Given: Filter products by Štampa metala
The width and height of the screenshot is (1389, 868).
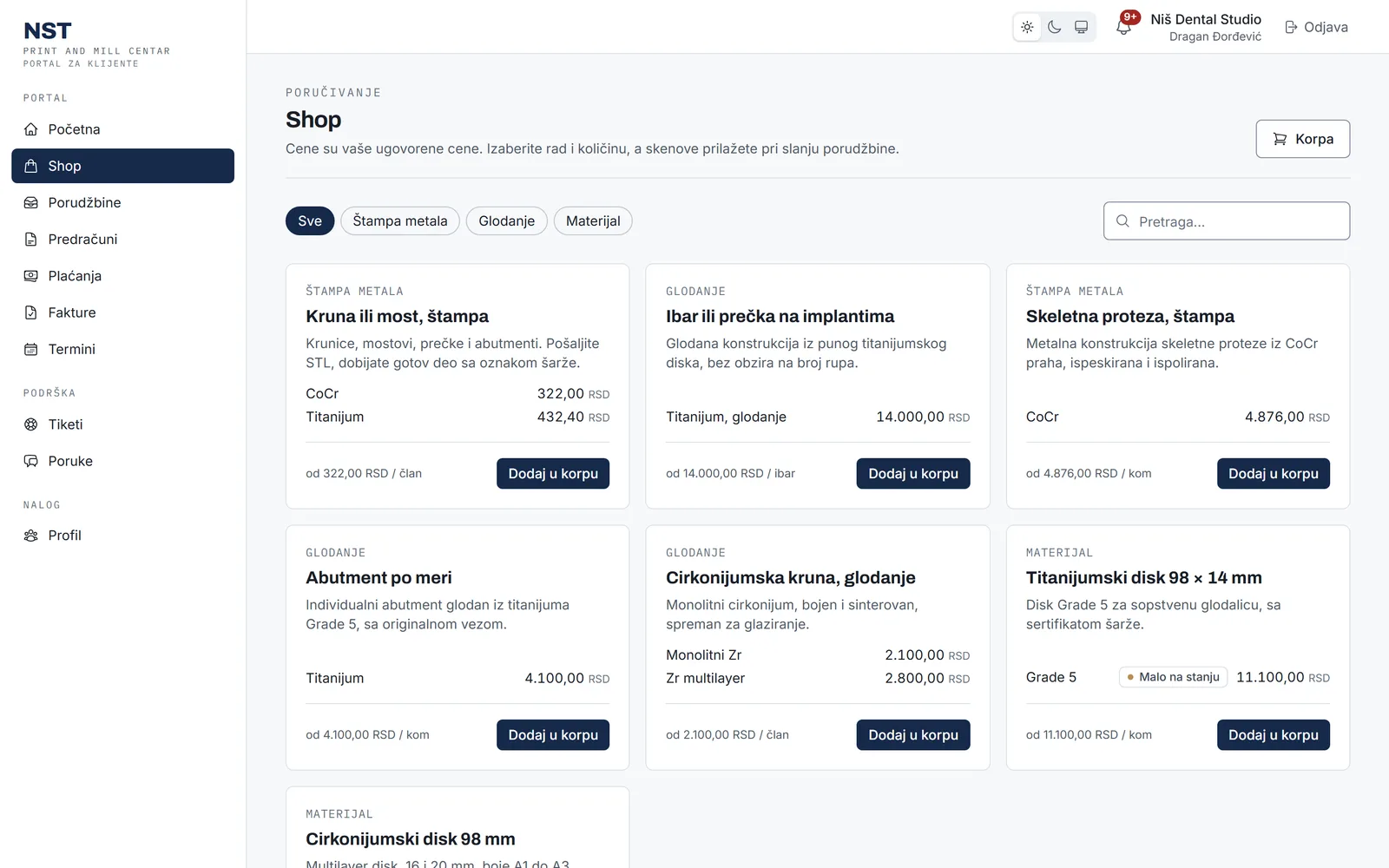Looking at the screenshot, I should click(x=400, y=221).
